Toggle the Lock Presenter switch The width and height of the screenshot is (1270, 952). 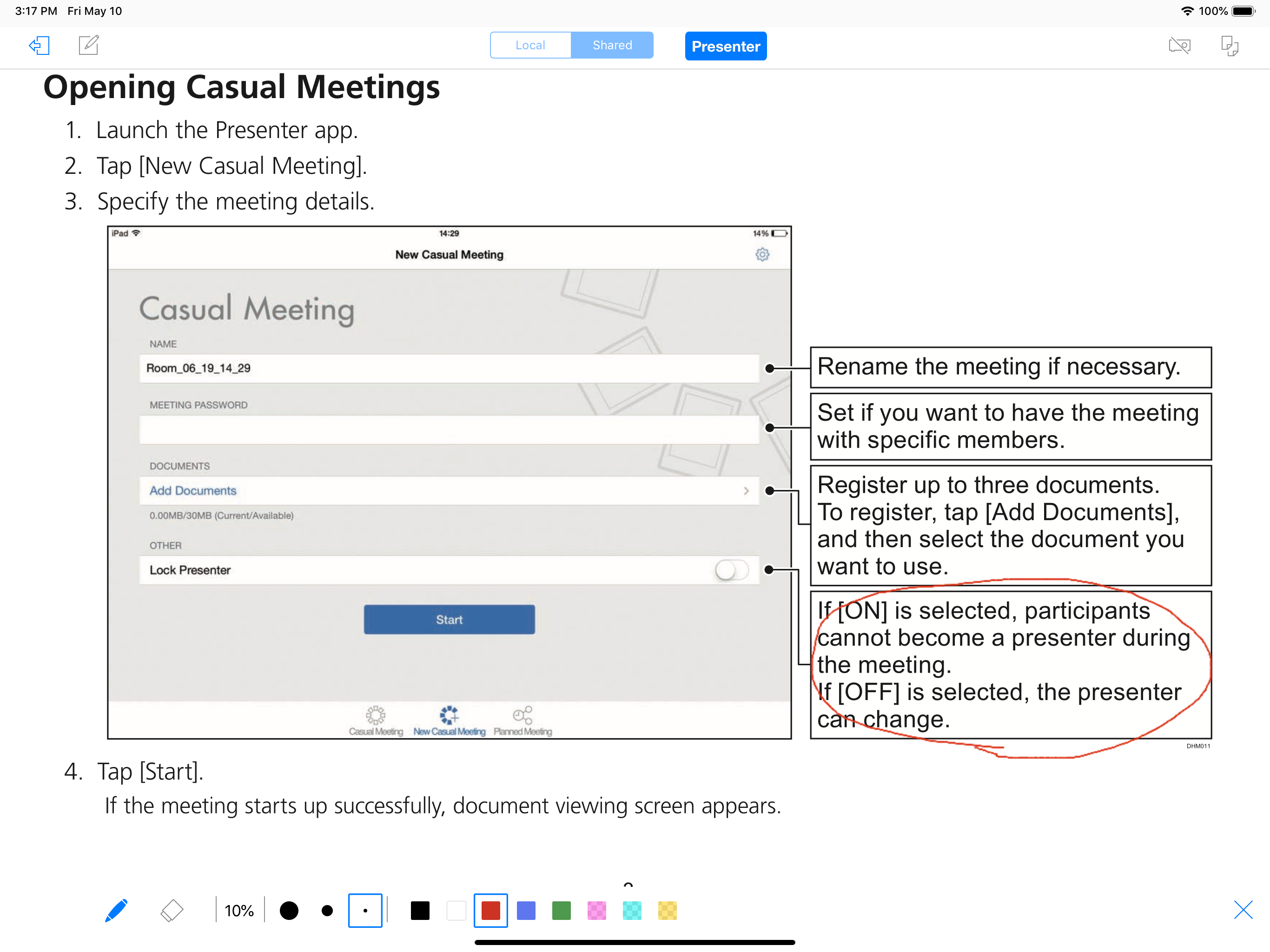(x=731, y=570)
